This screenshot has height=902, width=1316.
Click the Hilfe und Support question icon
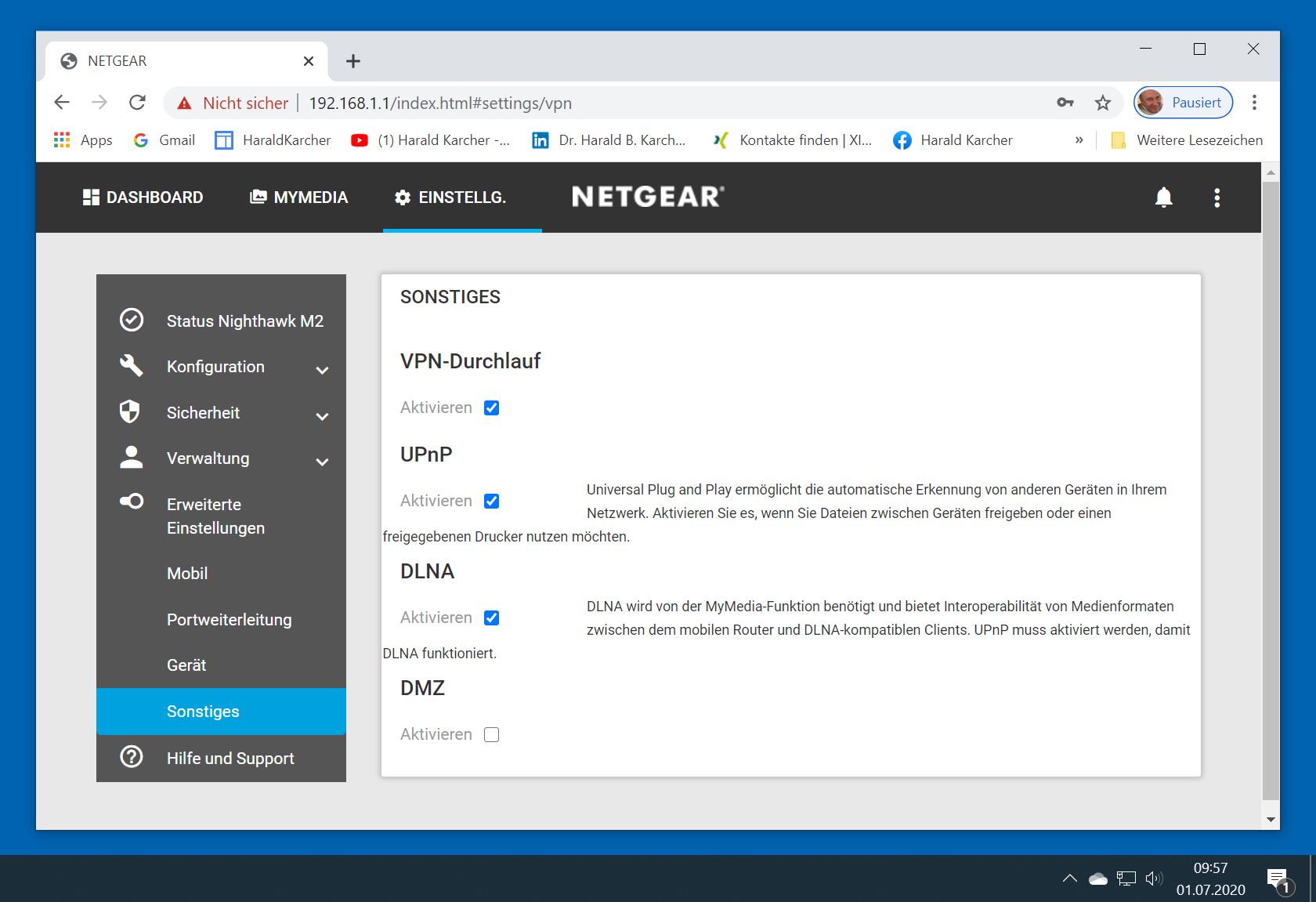point(132,757)
